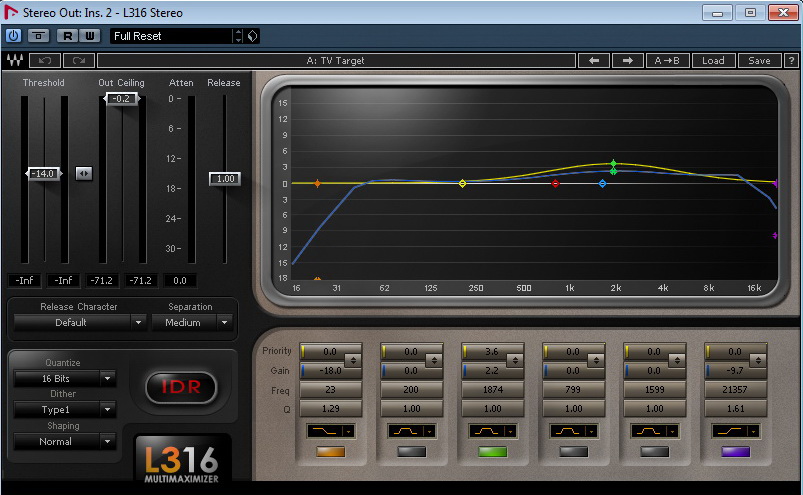Image resolution: width=803 pixels, height=495 pixels.
Task: Enable the W write automation button
Action: coord(90,36)
